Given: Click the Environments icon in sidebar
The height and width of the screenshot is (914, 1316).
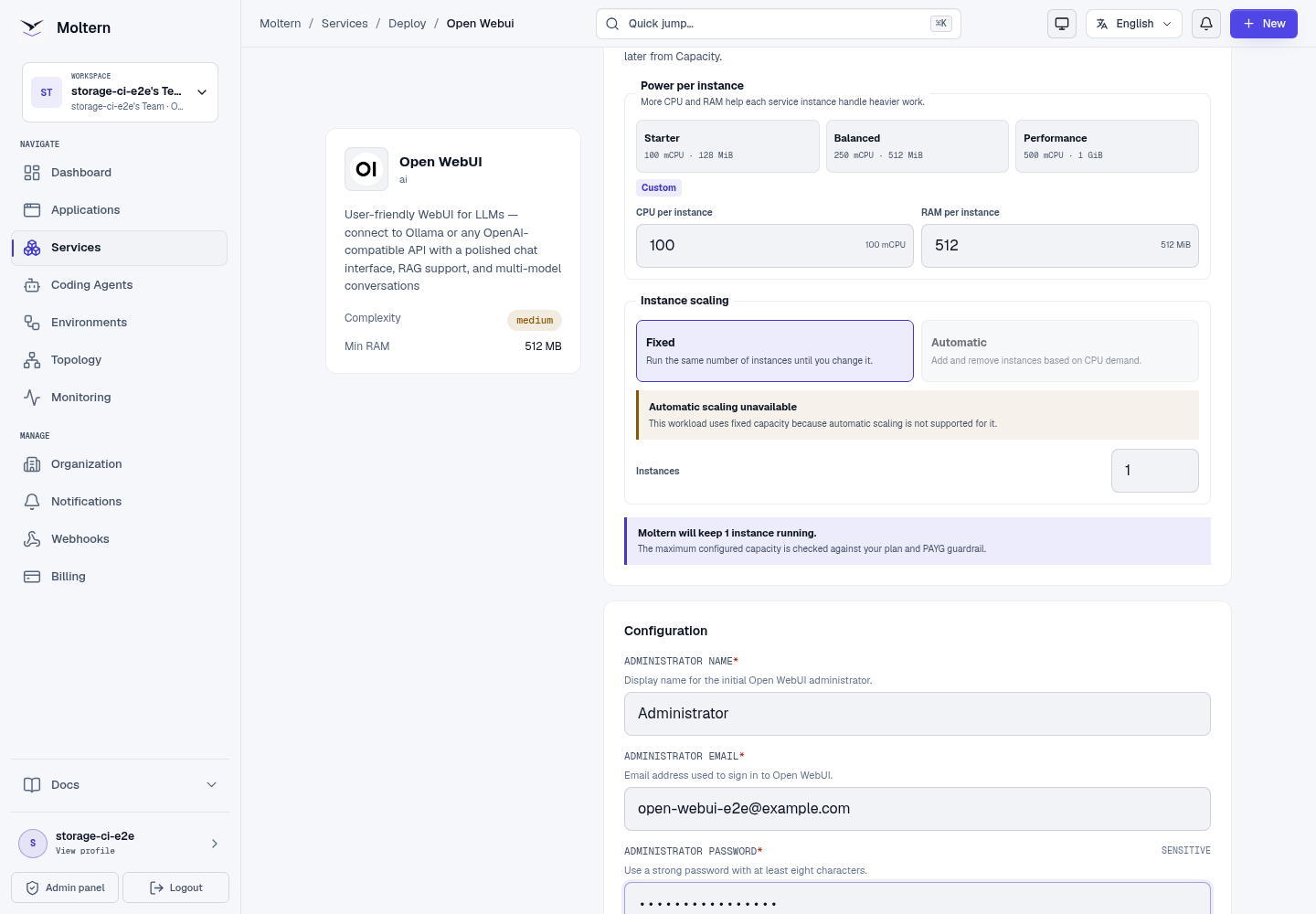Looking at the screenshot, I should 32,323.
